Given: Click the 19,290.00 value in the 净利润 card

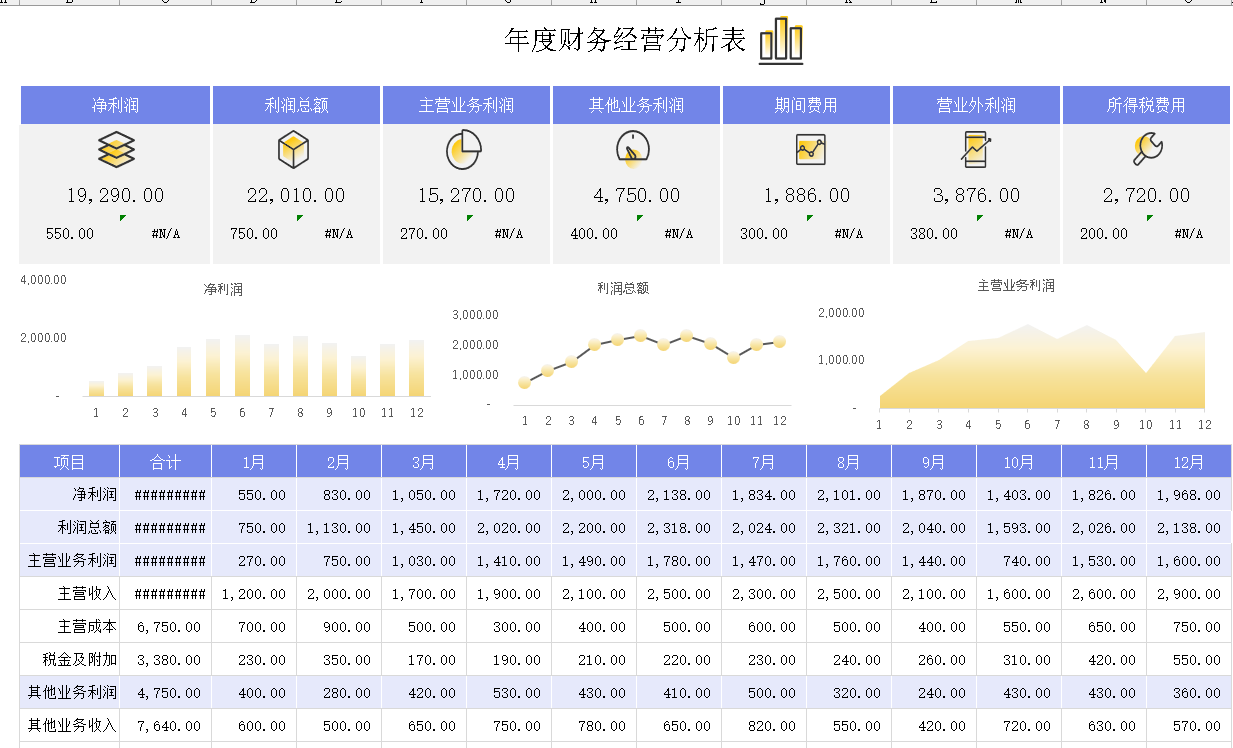Looking at the screenshot, I should 115,196.
